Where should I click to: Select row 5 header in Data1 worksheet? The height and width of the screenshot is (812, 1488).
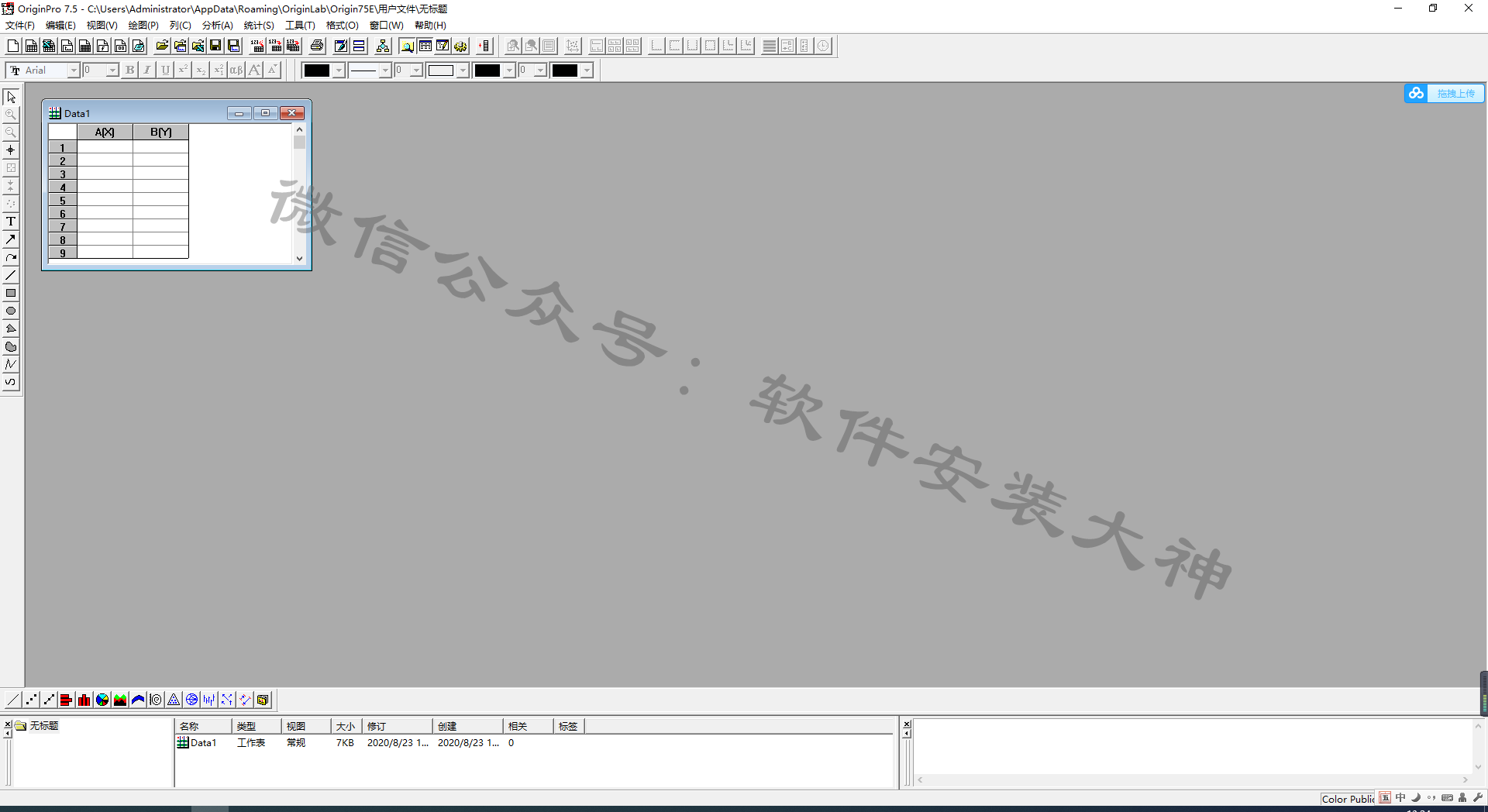[63, 201]
